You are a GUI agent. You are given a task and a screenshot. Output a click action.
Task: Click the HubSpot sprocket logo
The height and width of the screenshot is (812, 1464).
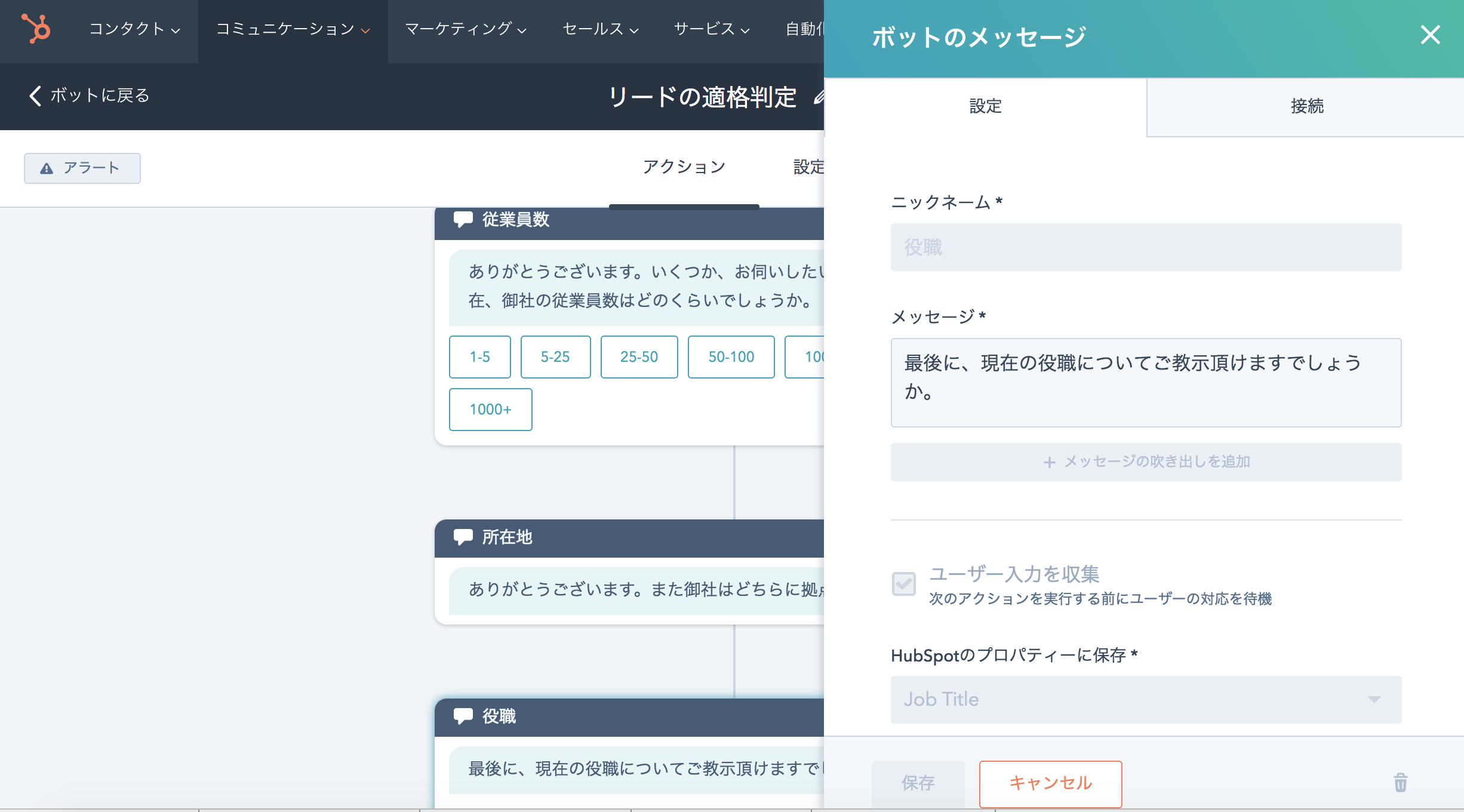pyautogui.click(x=36, y=28)
